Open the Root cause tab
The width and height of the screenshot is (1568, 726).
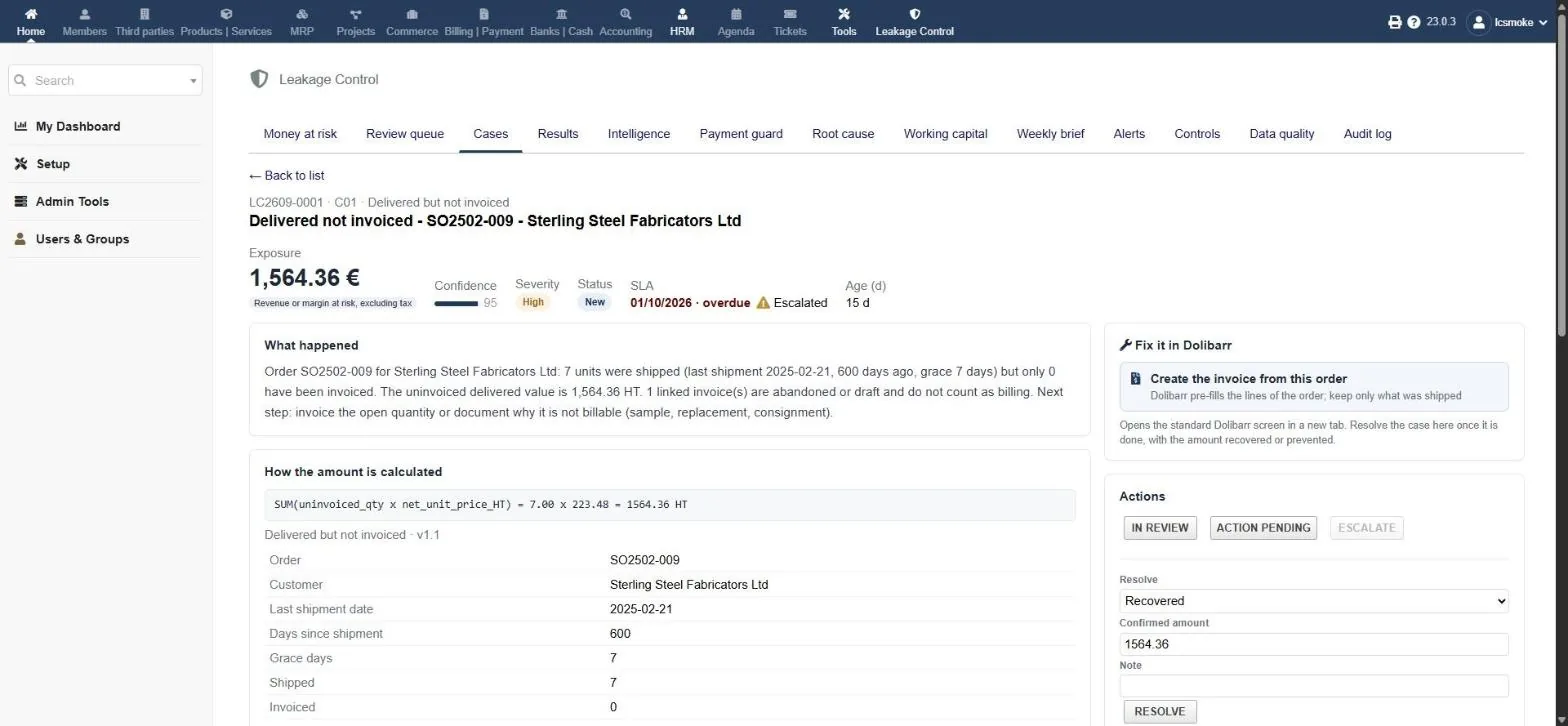pyautogui.click(x=843, y=133)
